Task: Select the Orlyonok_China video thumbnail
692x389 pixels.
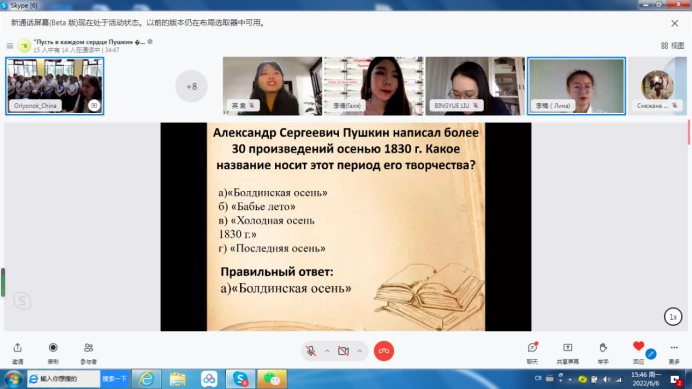Action: tap(55, 86)
